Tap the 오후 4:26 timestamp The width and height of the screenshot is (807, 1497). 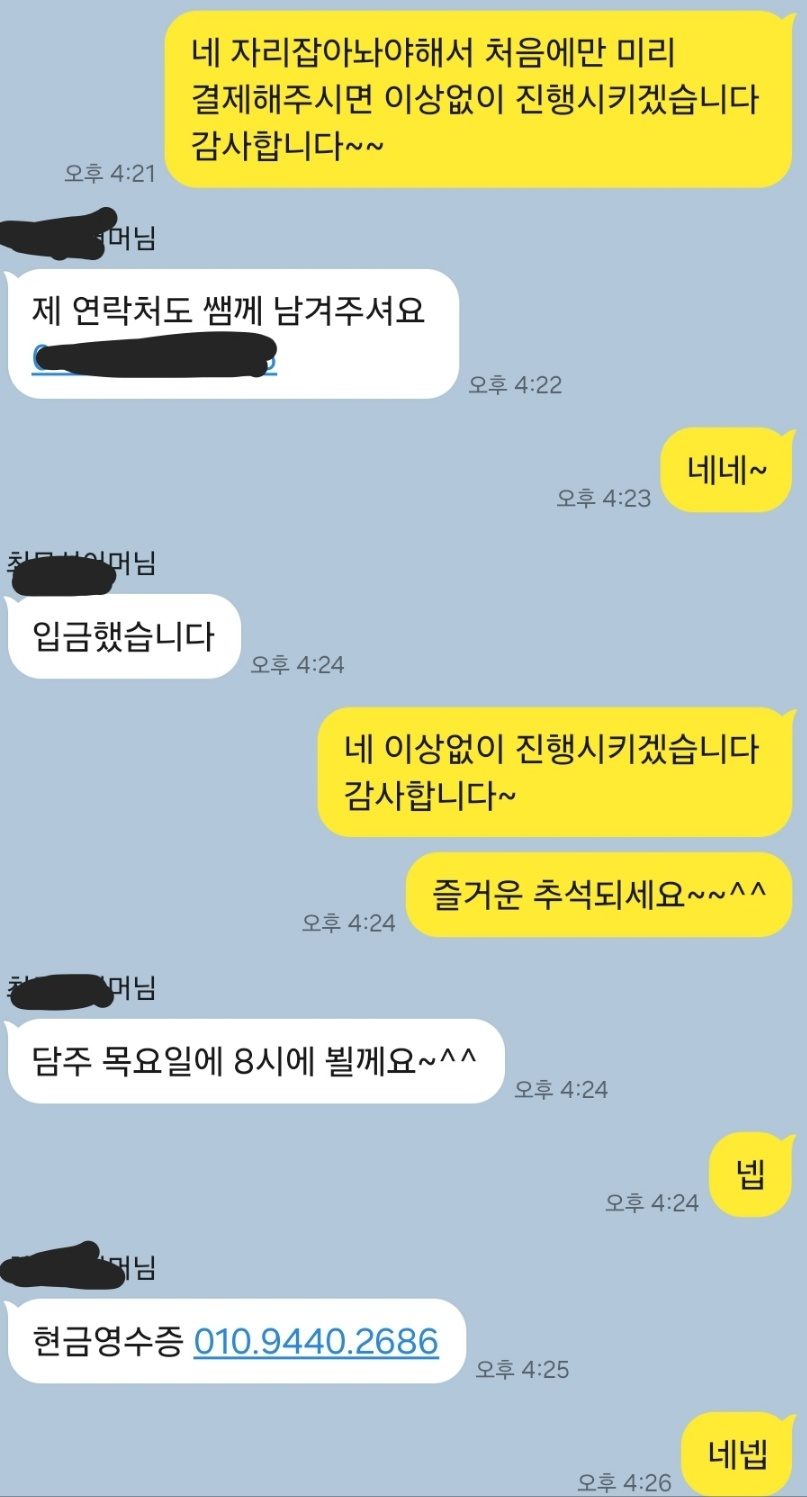tap(624, 1483)
